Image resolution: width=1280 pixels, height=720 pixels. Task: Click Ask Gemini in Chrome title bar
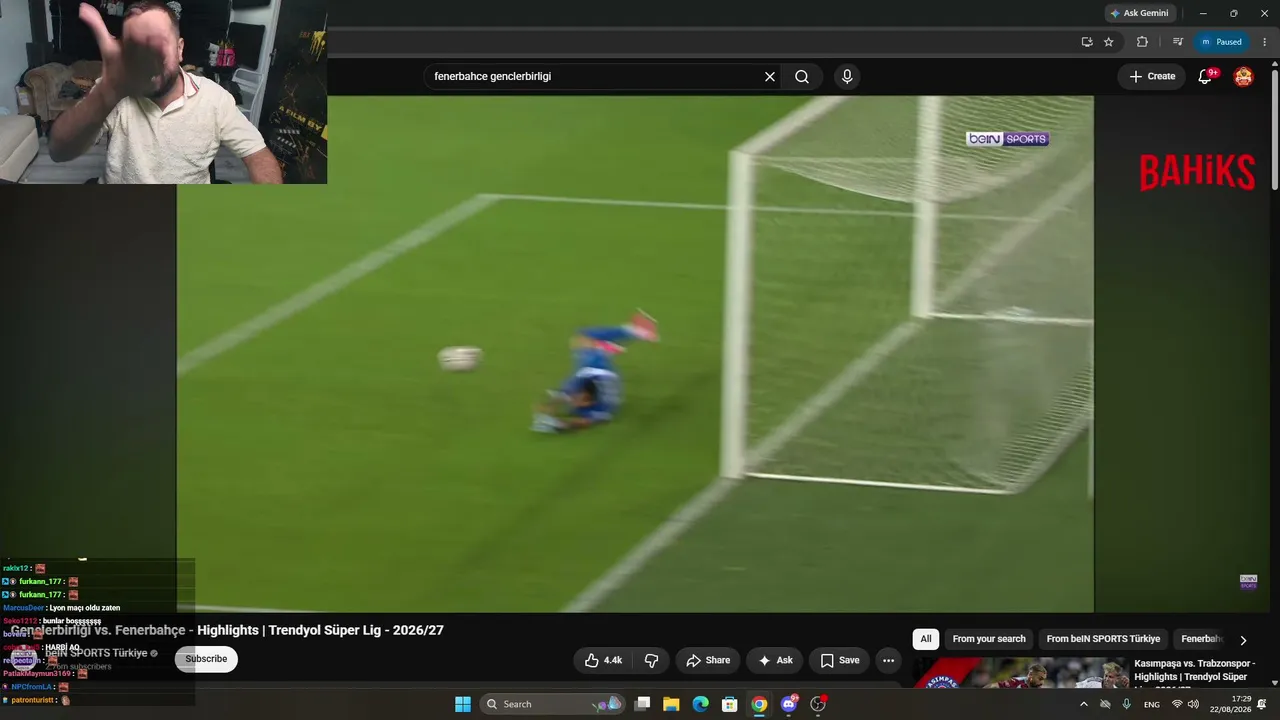coord(1139,13)
